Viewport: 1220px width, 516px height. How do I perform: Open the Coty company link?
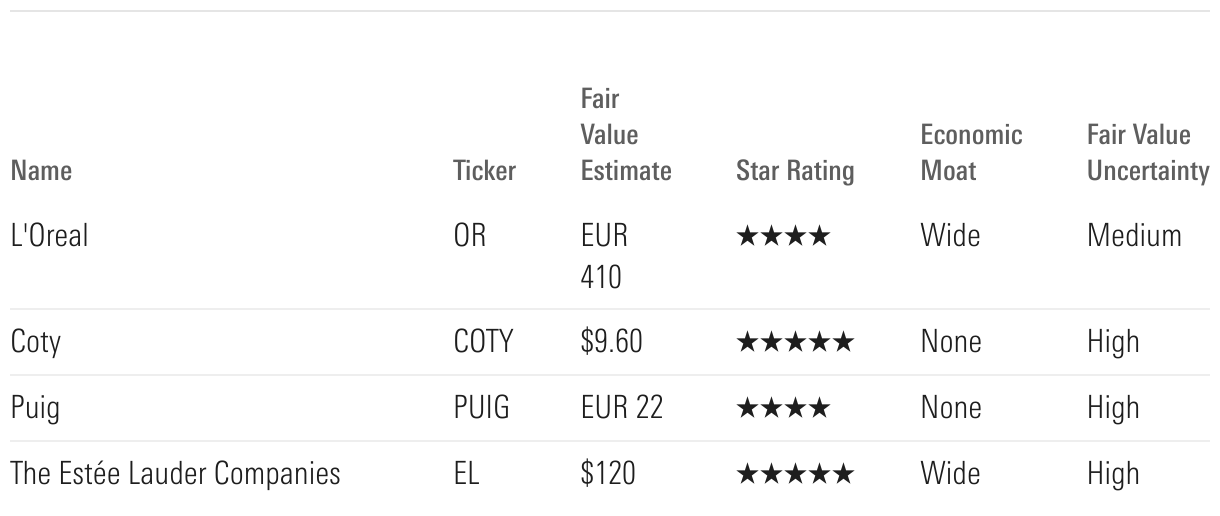(36, 342)
